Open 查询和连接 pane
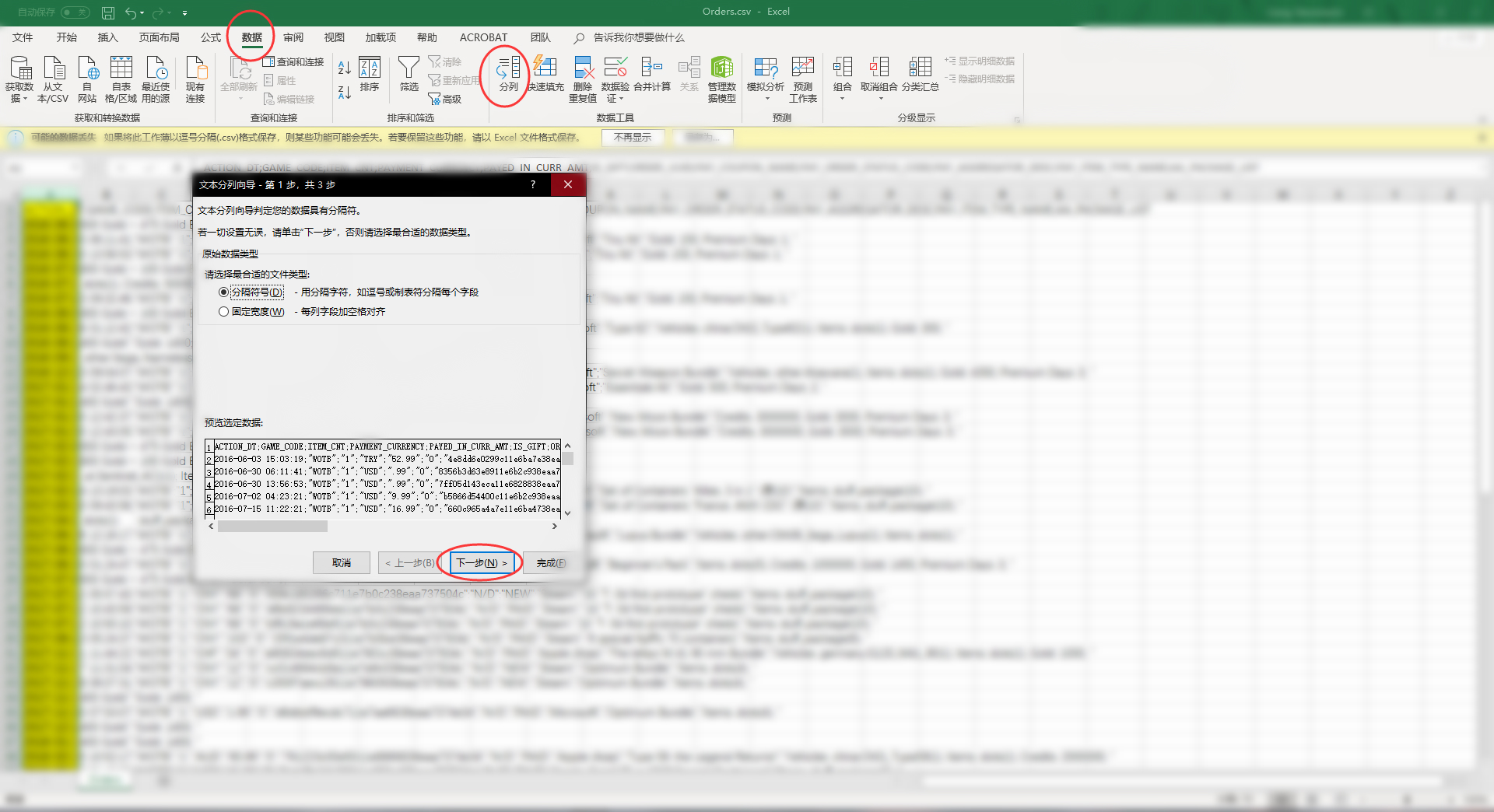The height and width of the screenshot is (812, 1494). (293, 61)
